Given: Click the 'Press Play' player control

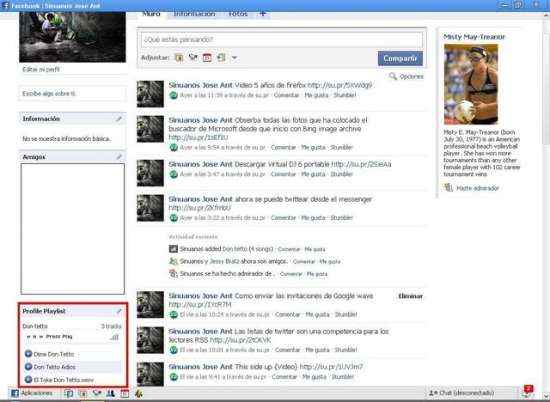Looking at the screenshot, I should click(x=59, y=337).
